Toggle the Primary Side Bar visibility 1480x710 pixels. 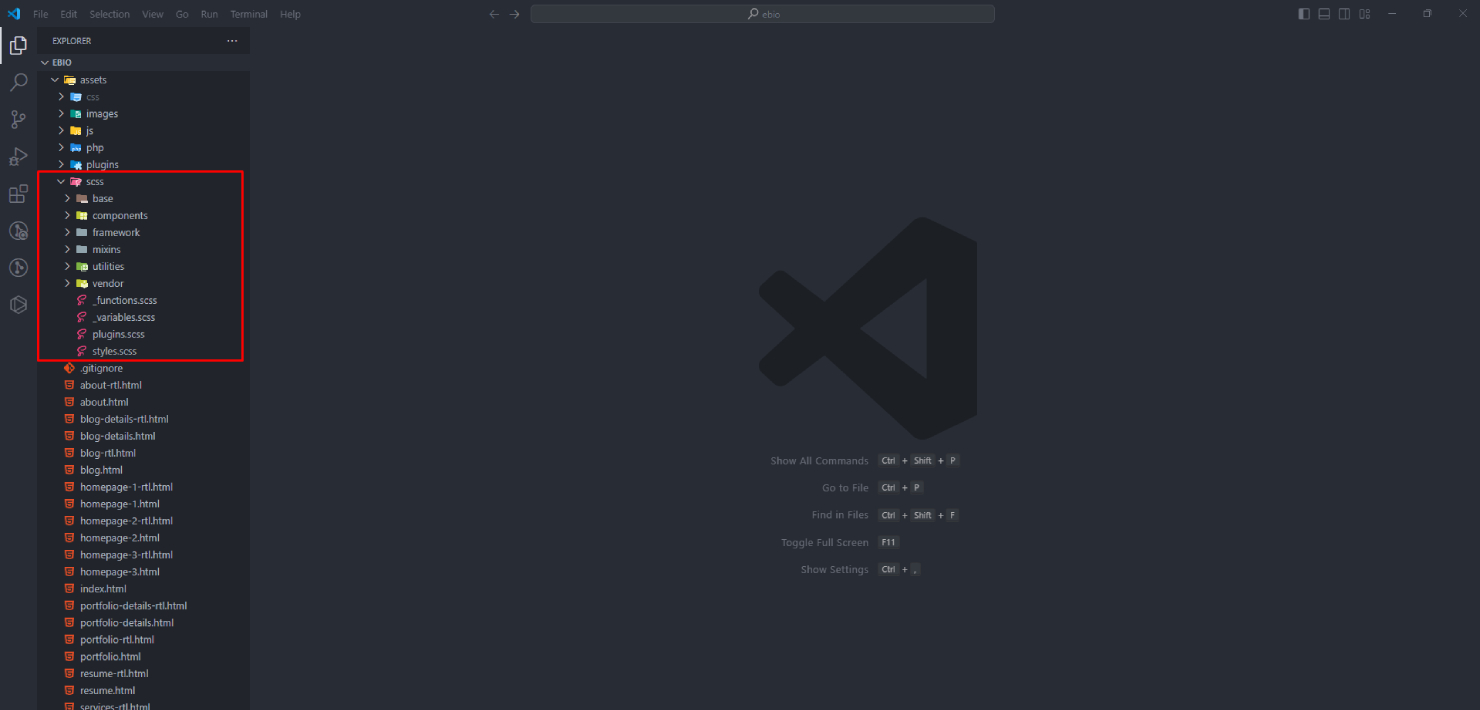pos(1304,14)
